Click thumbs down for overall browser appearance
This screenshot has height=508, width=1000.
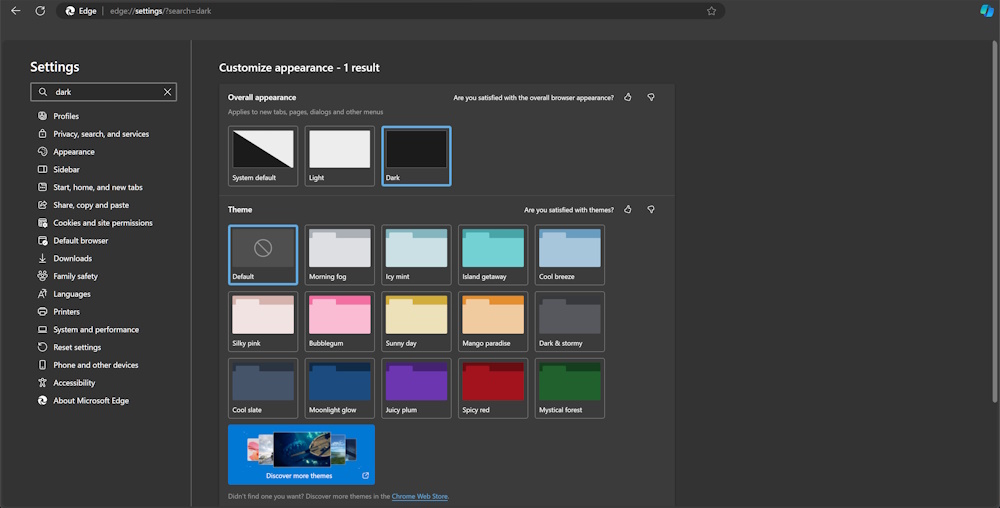coord(651,98)
